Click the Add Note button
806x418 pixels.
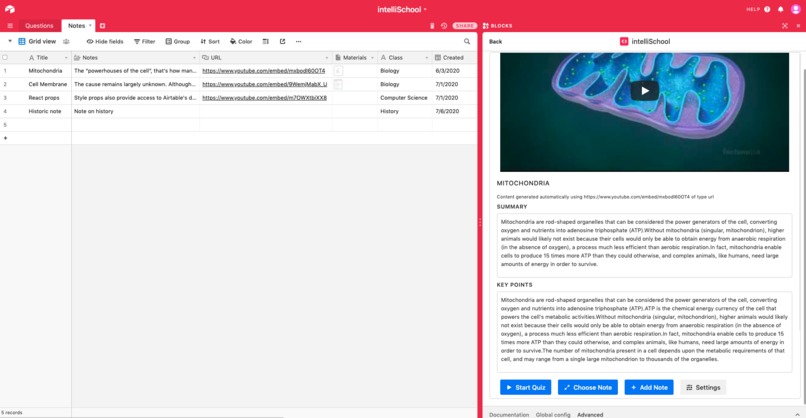tap(649, 387)
